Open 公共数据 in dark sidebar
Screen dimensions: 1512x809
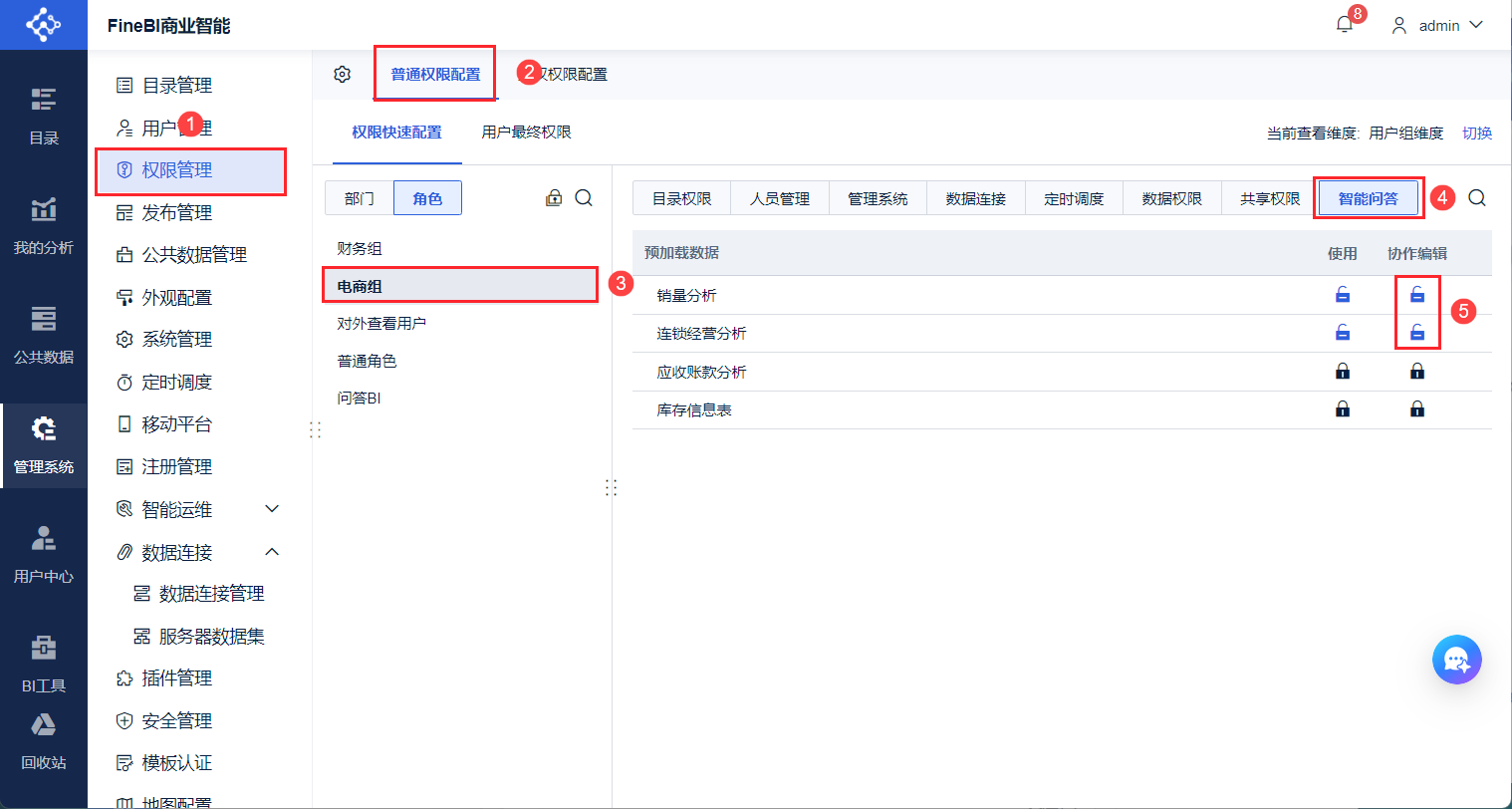pyautogui.click(x=43, y=335)
